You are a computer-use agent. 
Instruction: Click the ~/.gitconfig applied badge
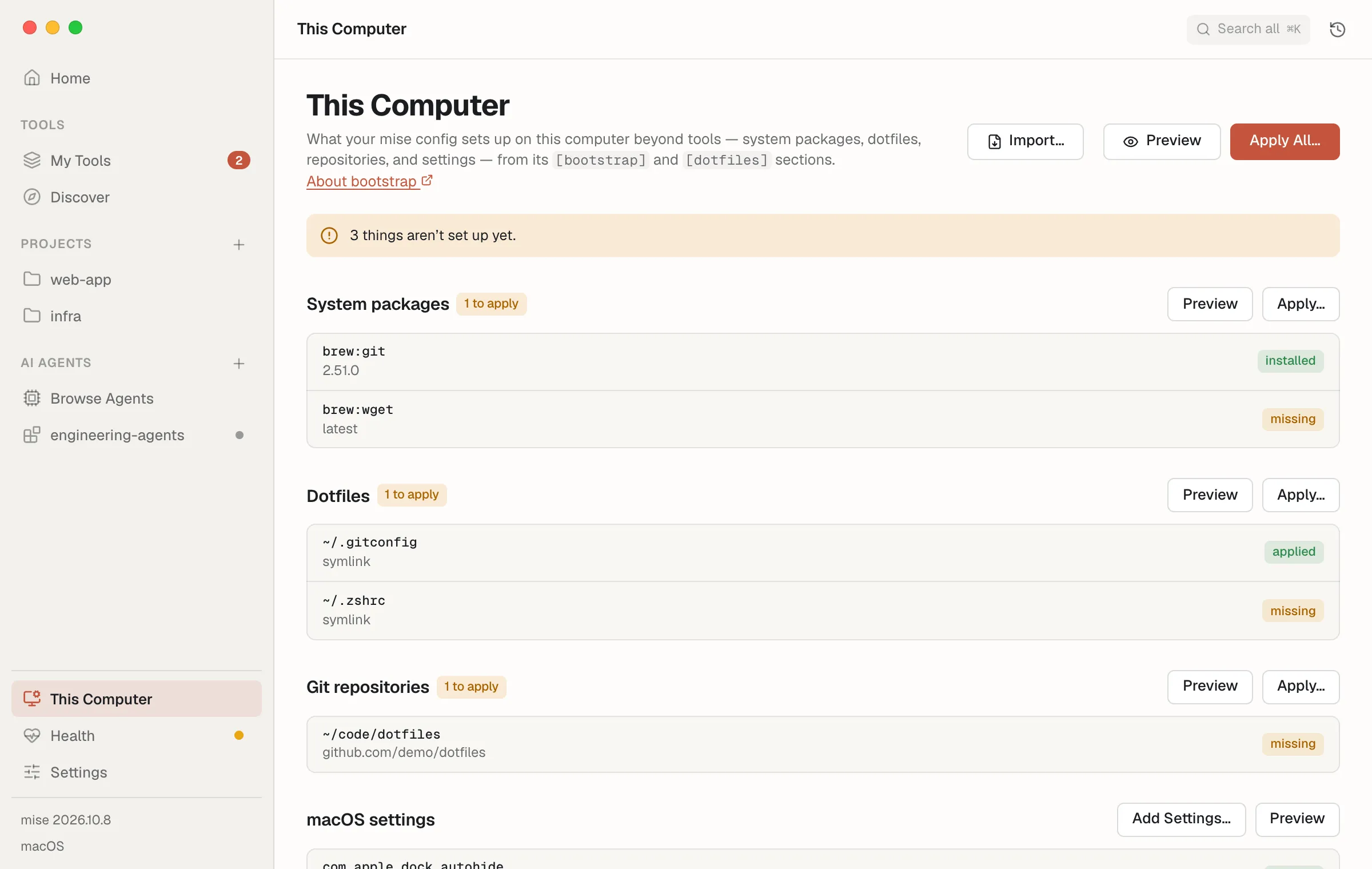[x=1294, y=552]
